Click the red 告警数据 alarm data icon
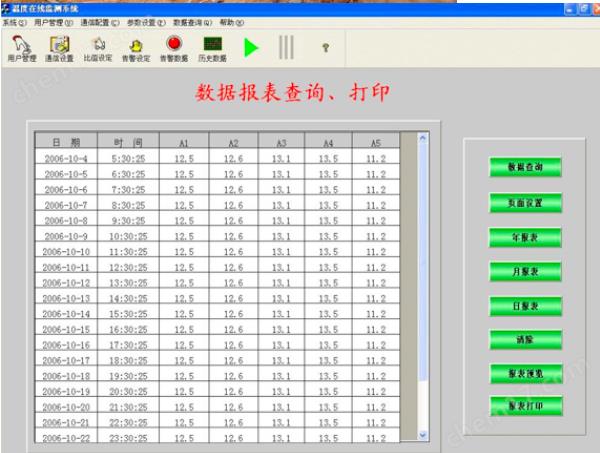The width and height of the screenshot is (600, 453). 174,46
